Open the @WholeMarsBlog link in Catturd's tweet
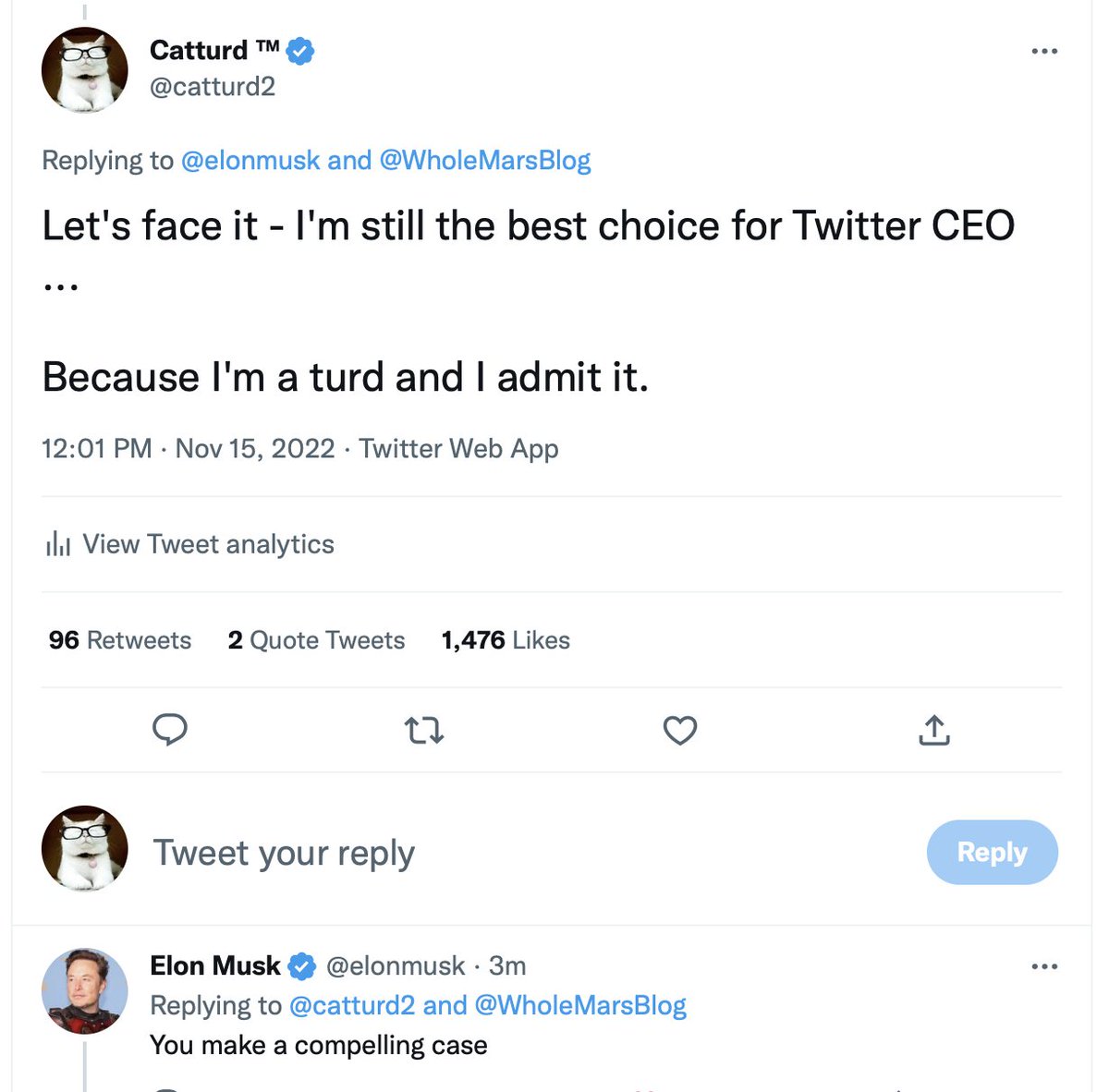 (484, 161)
